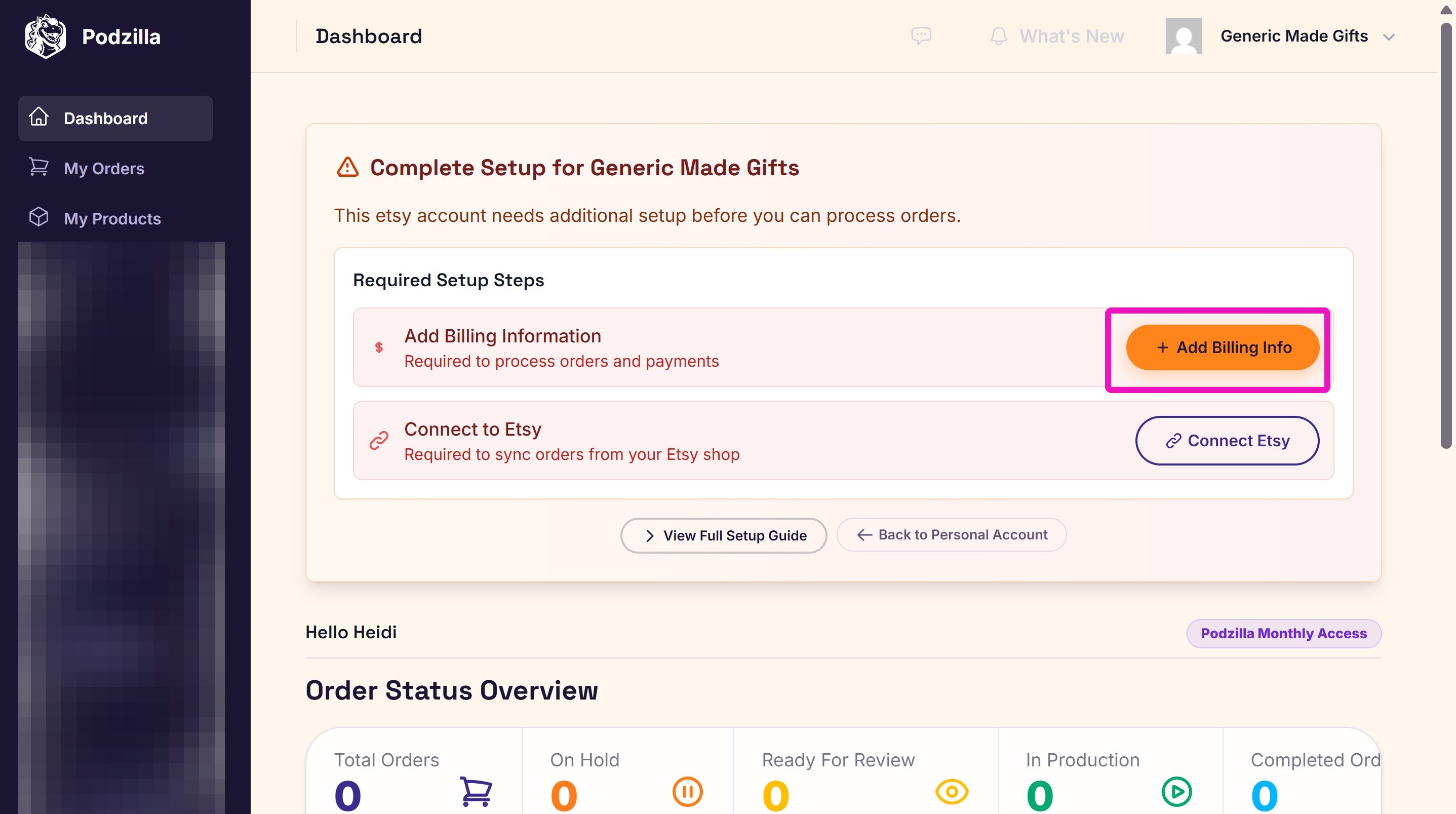Click the Connect Etsy button
The image size is (1456, 814).
1227,440
